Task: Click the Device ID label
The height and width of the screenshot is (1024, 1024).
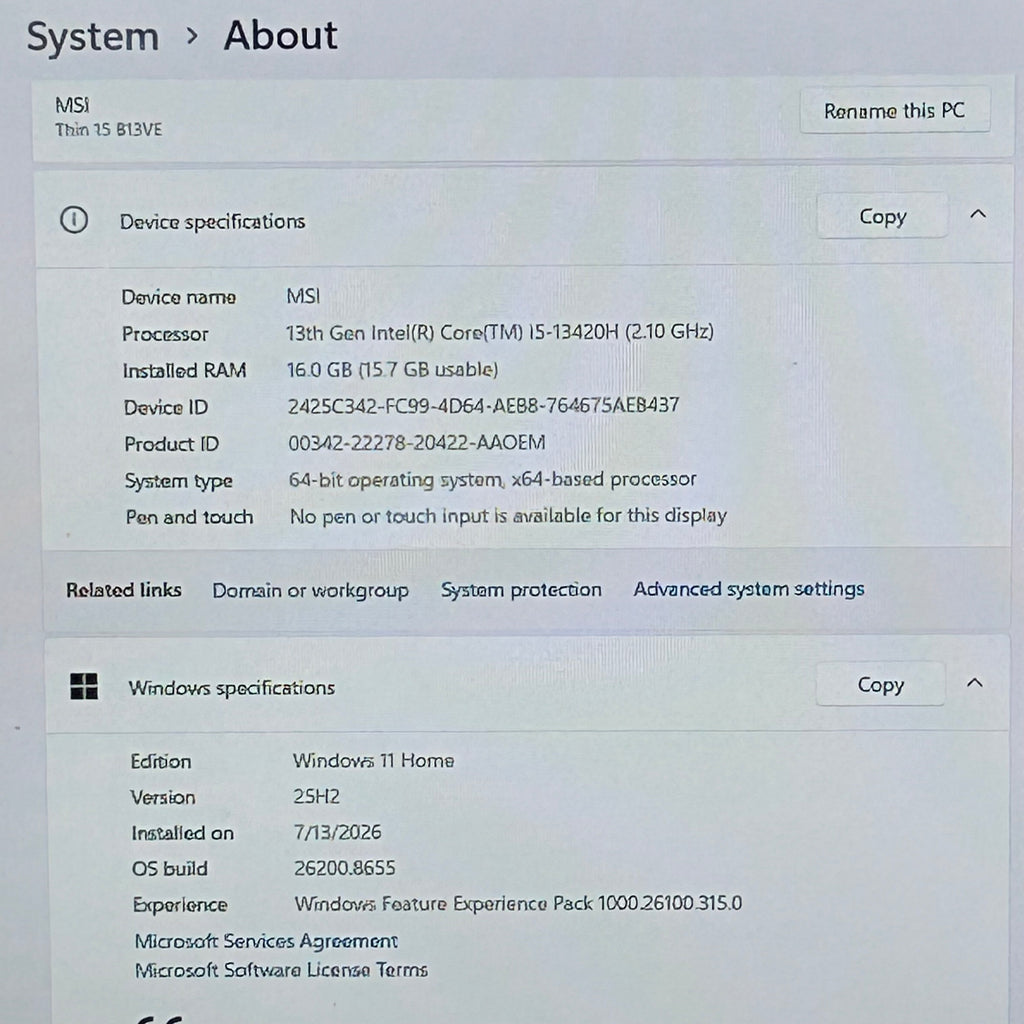Action: 166,407
